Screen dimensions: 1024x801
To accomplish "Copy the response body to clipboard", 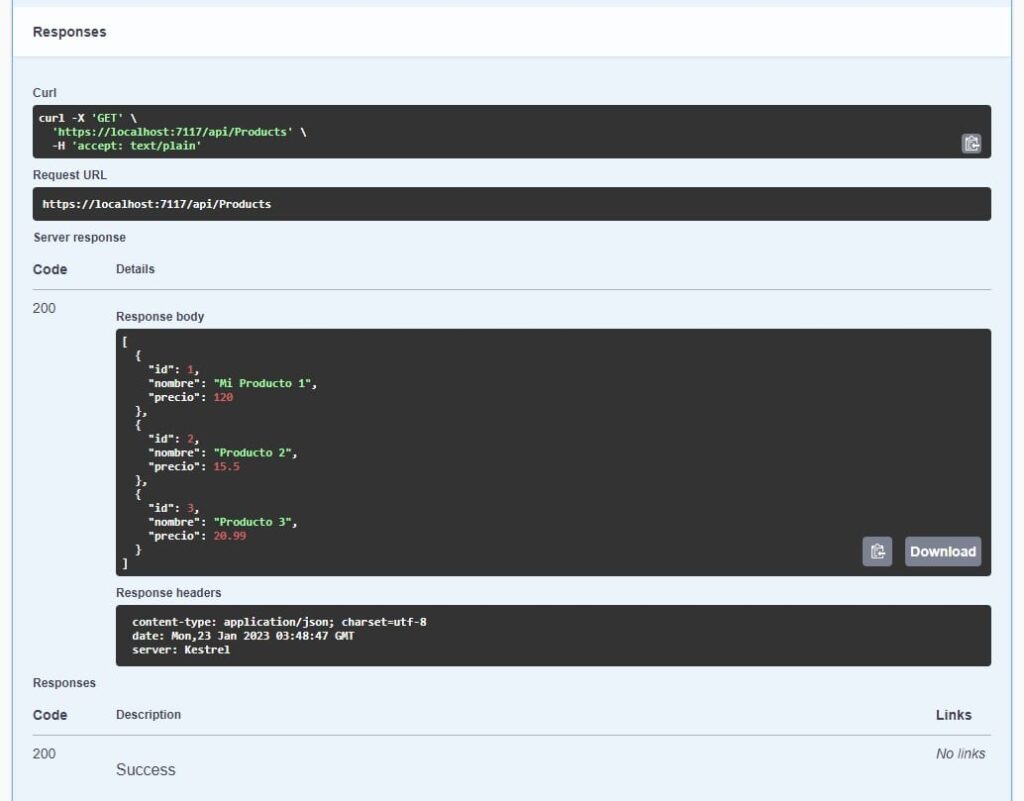I will pos(877,552).
